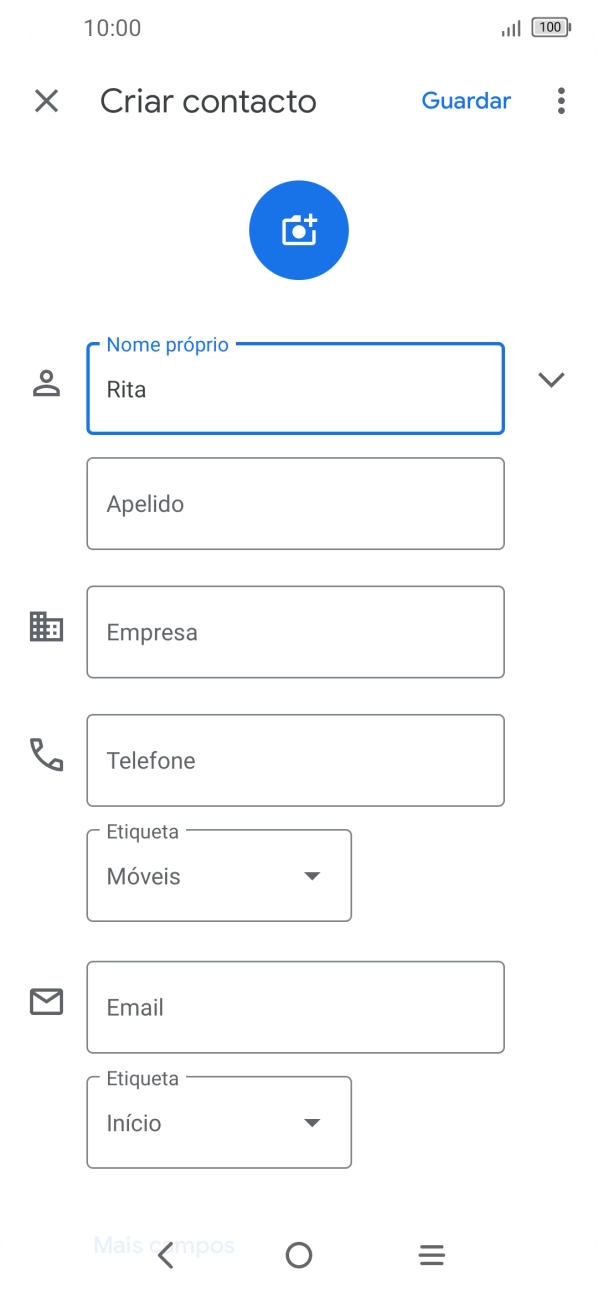The image size is (598, 1295).
Task: Expand additional name fields with the chevron
Action: [x=551, y=380]
